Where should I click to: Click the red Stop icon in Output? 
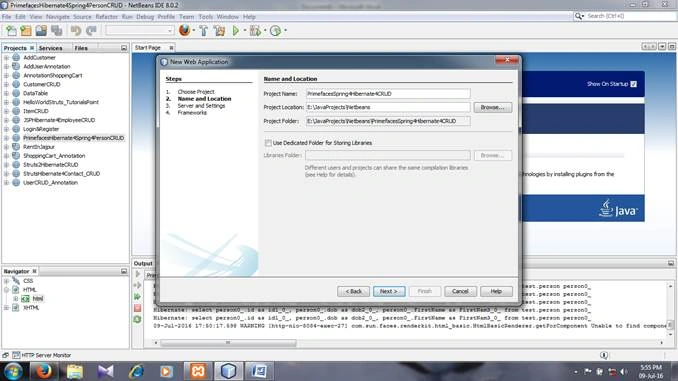tap(138, 308)
